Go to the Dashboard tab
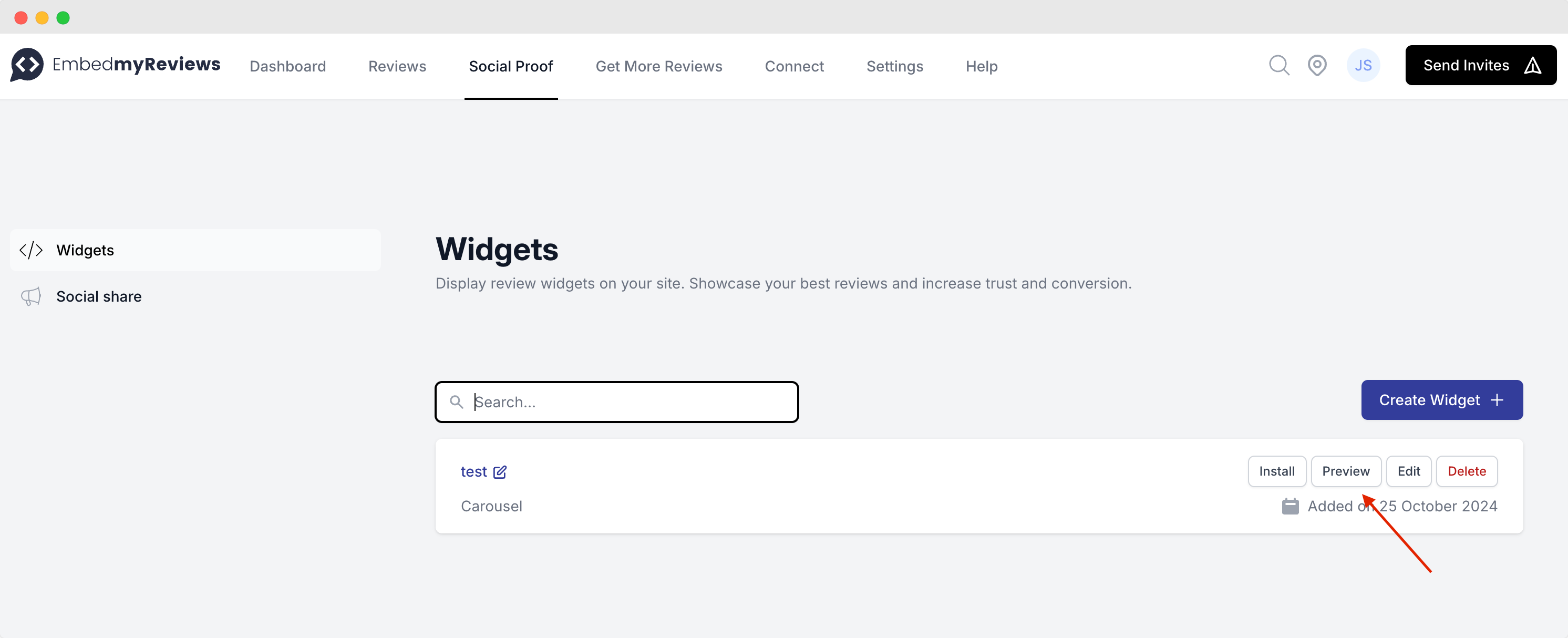1568x638 pixels. 287,66
